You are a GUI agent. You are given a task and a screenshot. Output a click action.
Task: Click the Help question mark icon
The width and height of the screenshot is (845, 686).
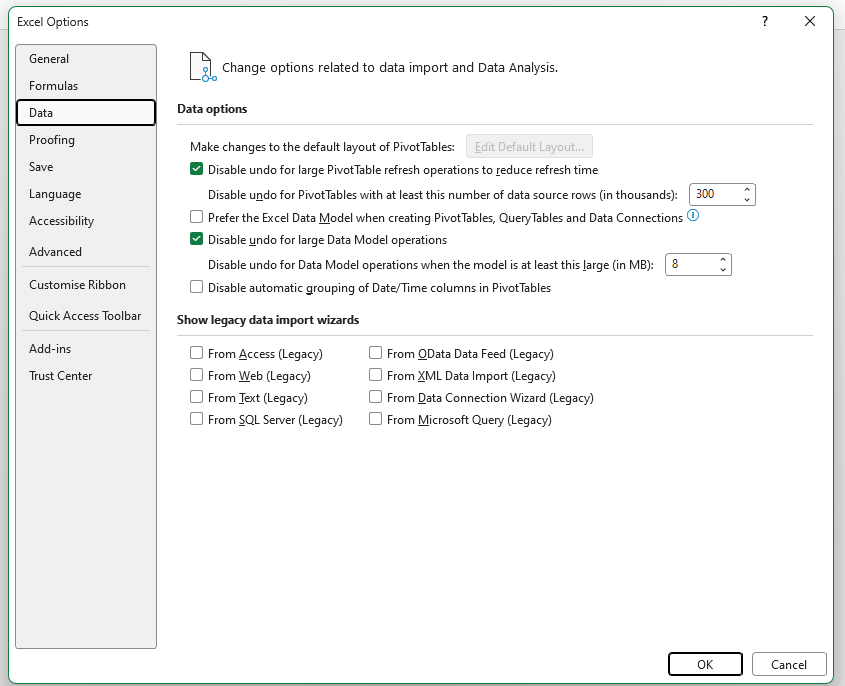coord(765,21)
